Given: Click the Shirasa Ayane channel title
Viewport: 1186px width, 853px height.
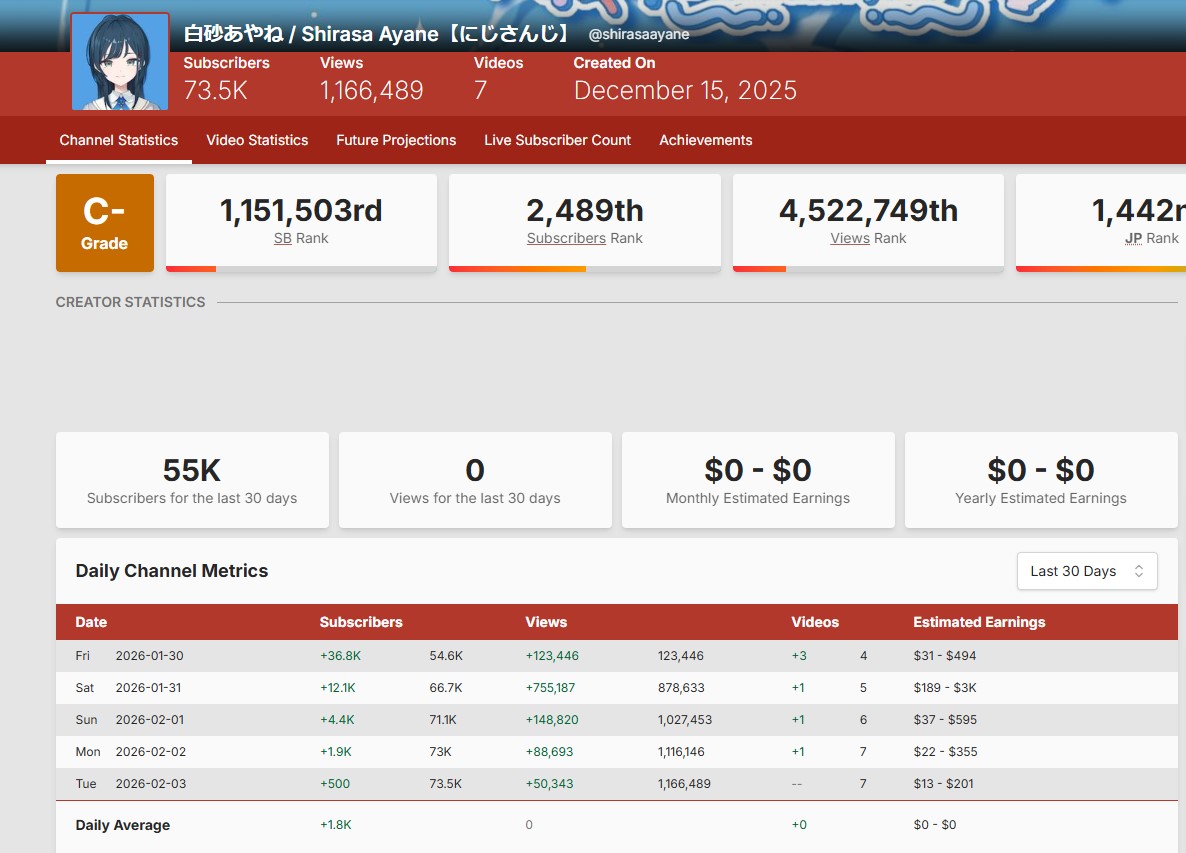Looking at the screenshot, I should click(376, 33).
